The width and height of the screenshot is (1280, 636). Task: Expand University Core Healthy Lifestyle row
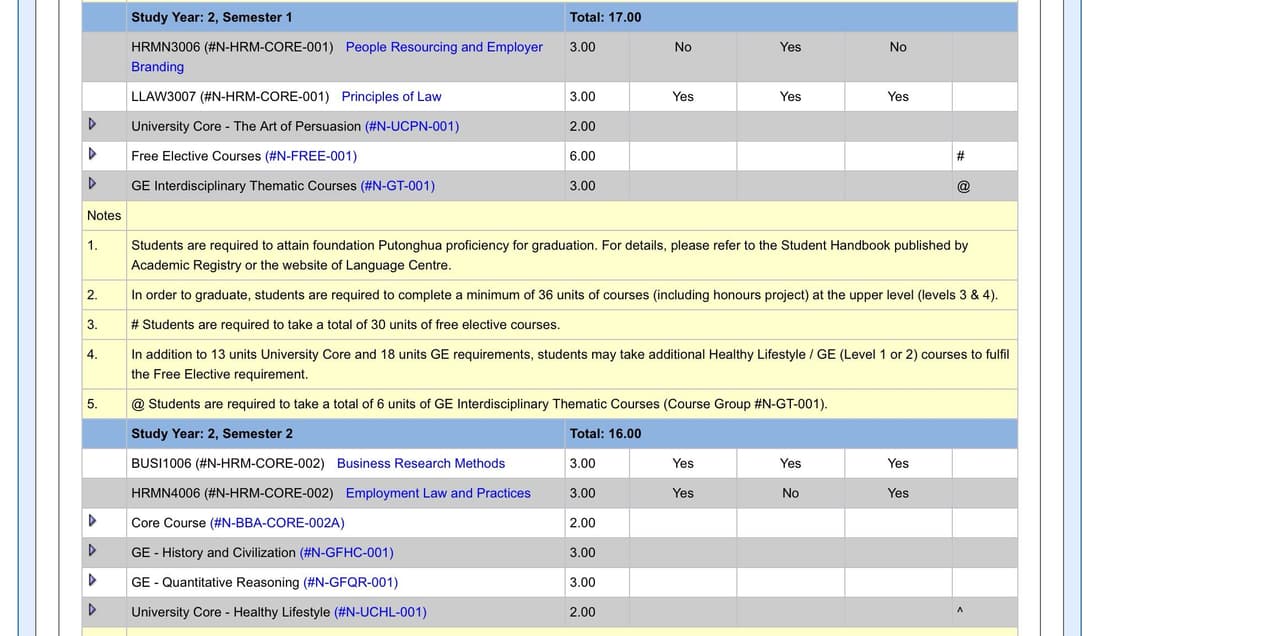click(x=92, y=610)
